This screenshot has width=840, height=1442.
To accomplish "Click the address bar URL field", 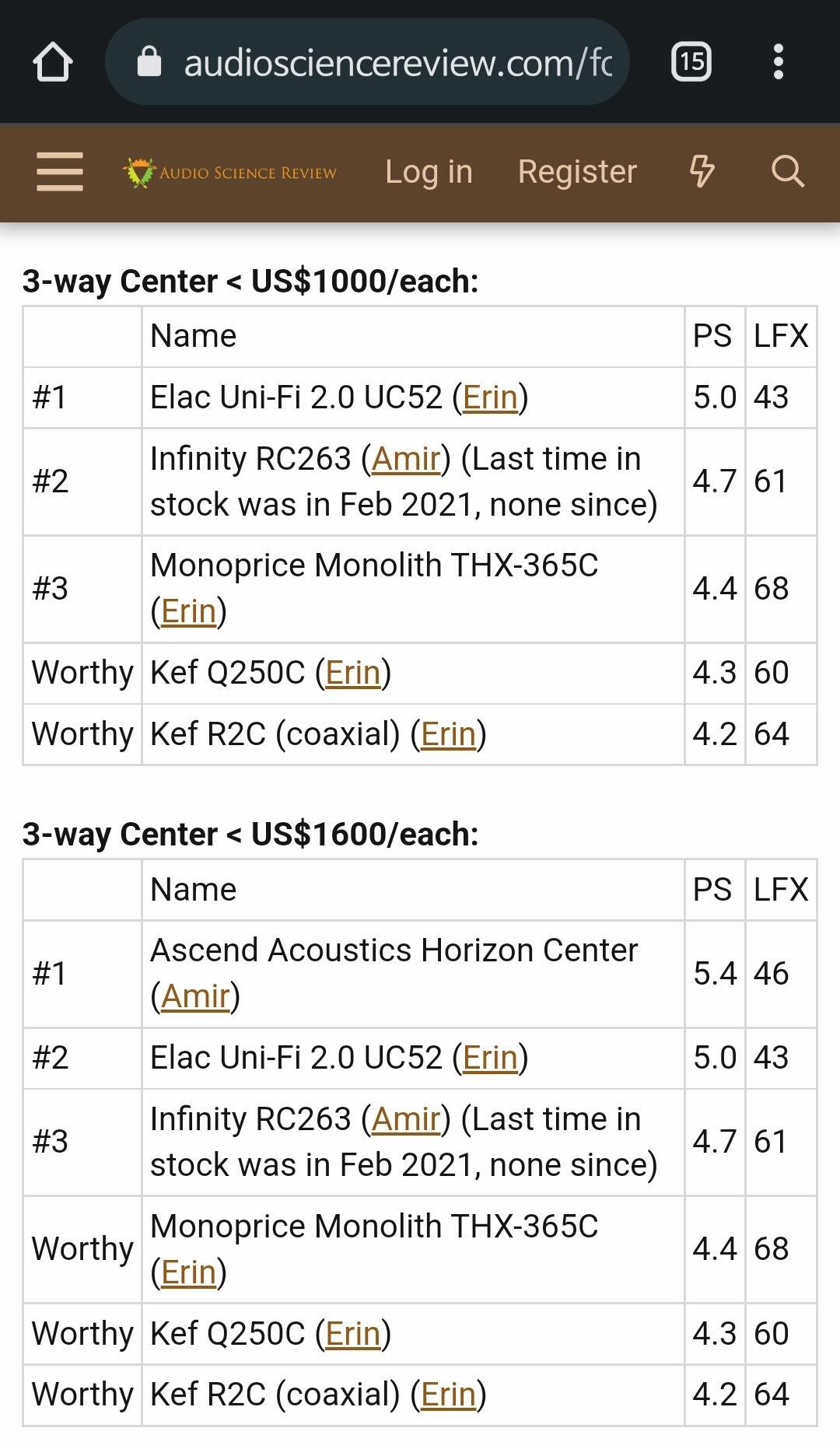I will pyautogui.click(x=397, y=62).
